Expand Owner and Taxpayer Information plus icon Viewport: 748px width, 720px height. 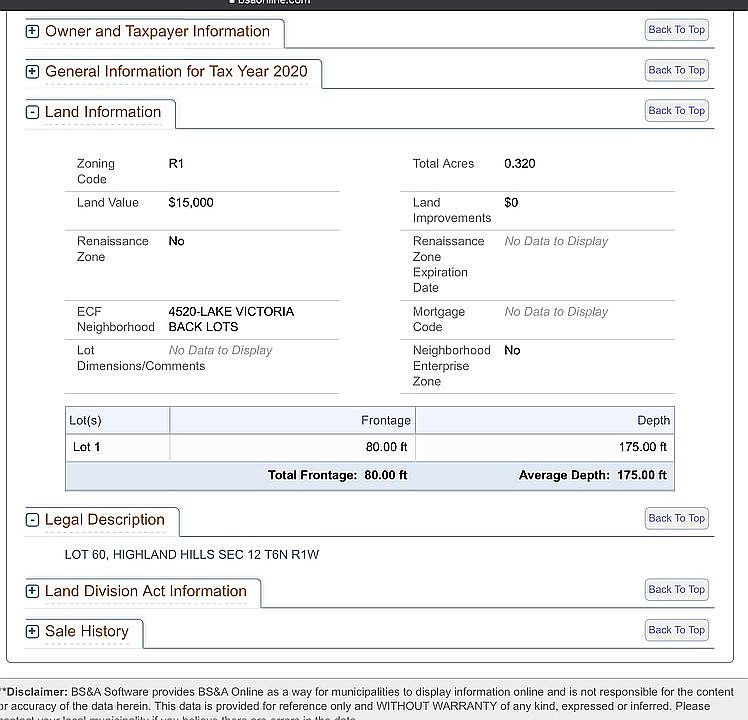(x=32, y=31)
